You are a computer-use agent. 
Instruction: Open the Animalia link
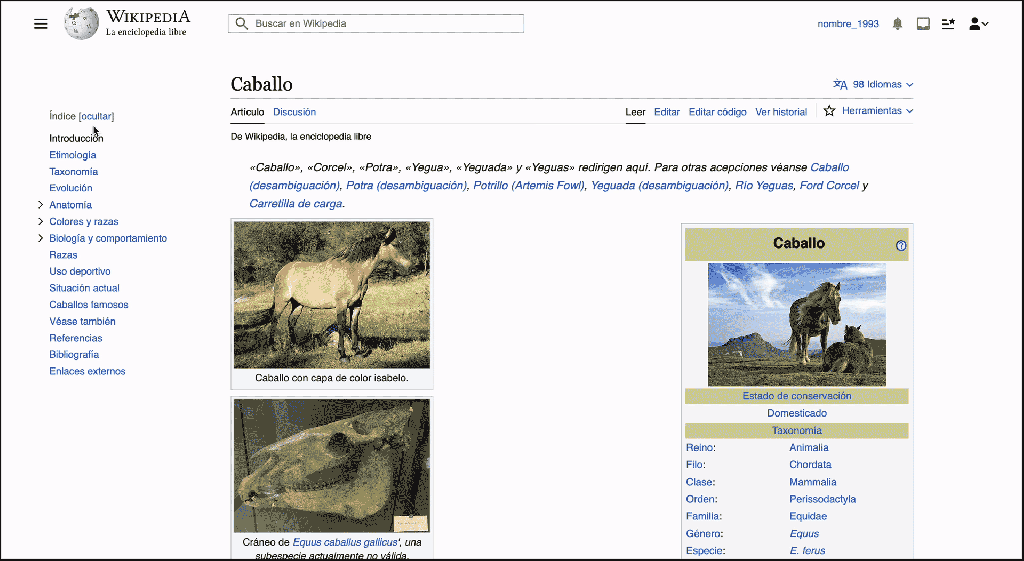[x=808, y=447]
